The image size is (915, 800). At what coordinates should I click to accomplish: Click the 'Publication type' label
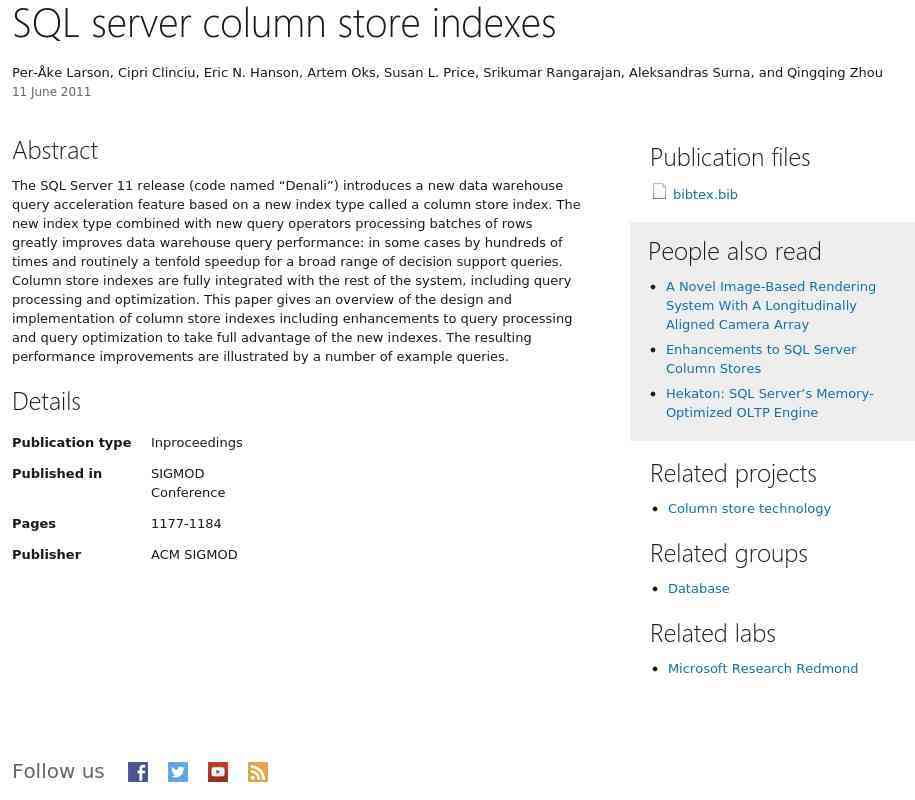tap(72, 442)
